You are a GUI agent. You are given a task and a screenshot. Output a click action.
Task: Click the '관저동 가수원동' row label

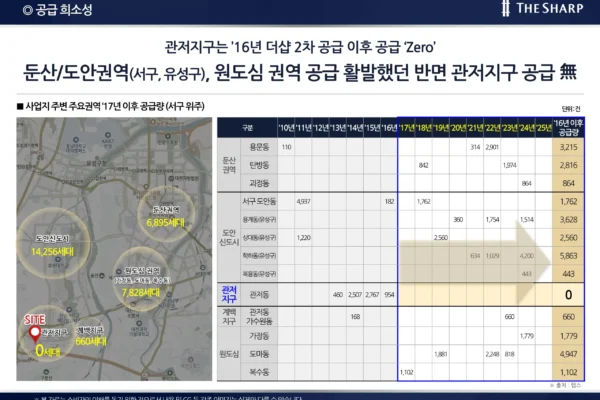(x=259, y=317)
